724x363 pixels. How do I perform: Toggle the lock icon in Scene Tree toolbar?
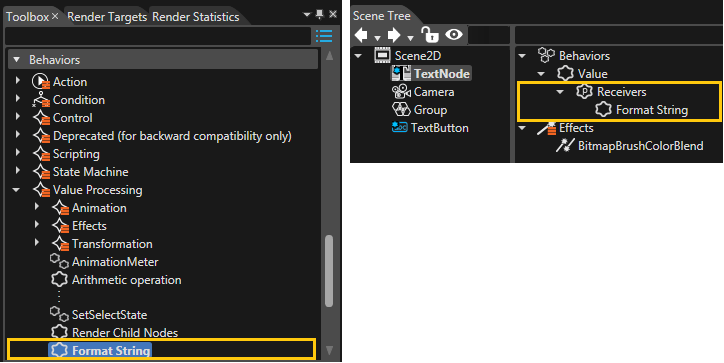pos(429,35)
